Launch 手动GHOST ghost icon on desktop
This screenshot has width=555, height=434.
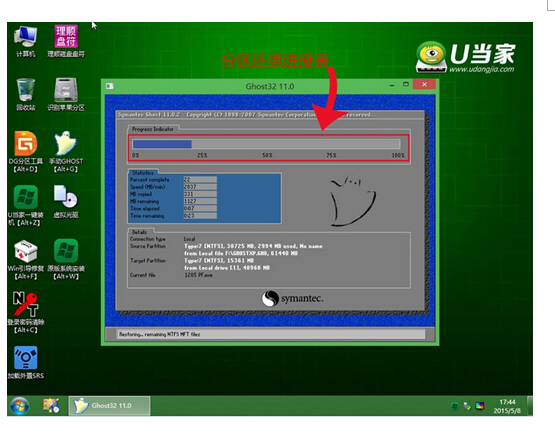pyautogui.click(x=66, y=152)
